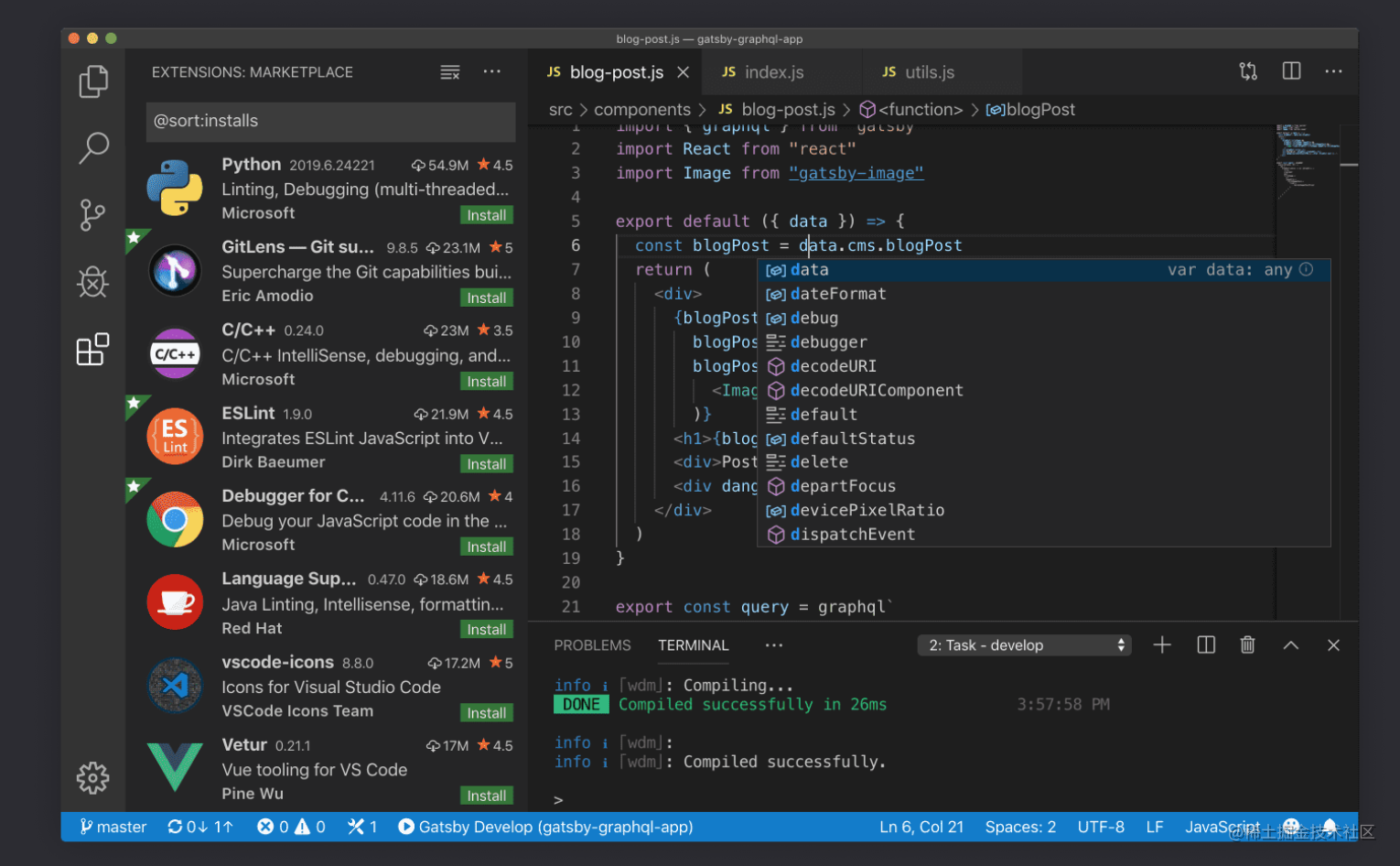
Task: Open a new terminal with the plus icon
Action: 1161,644
